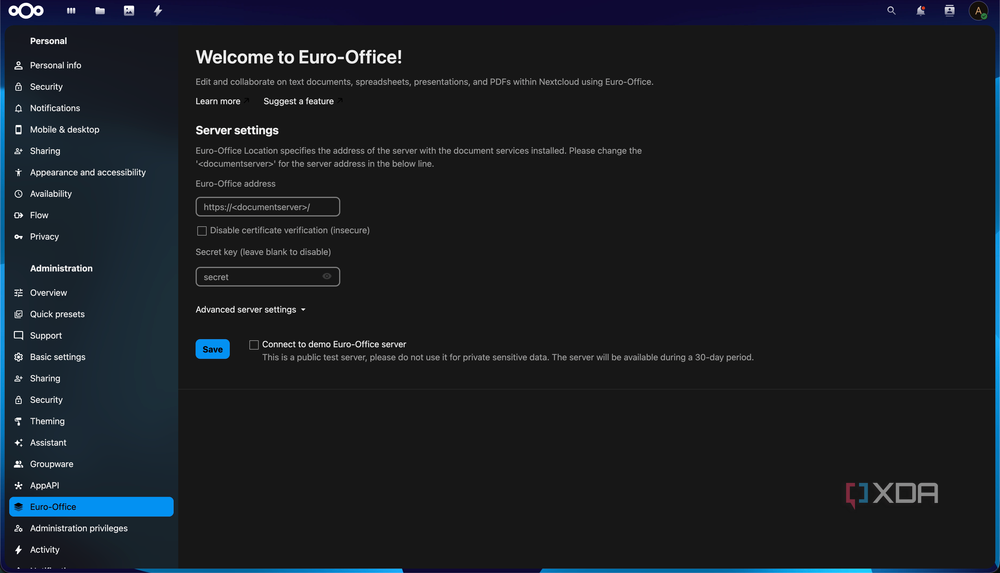The width and height of the screenshot is (1000, 573).
Task: Open user avatar account menu
Action: pyautogui.click(x=978, y=11)
